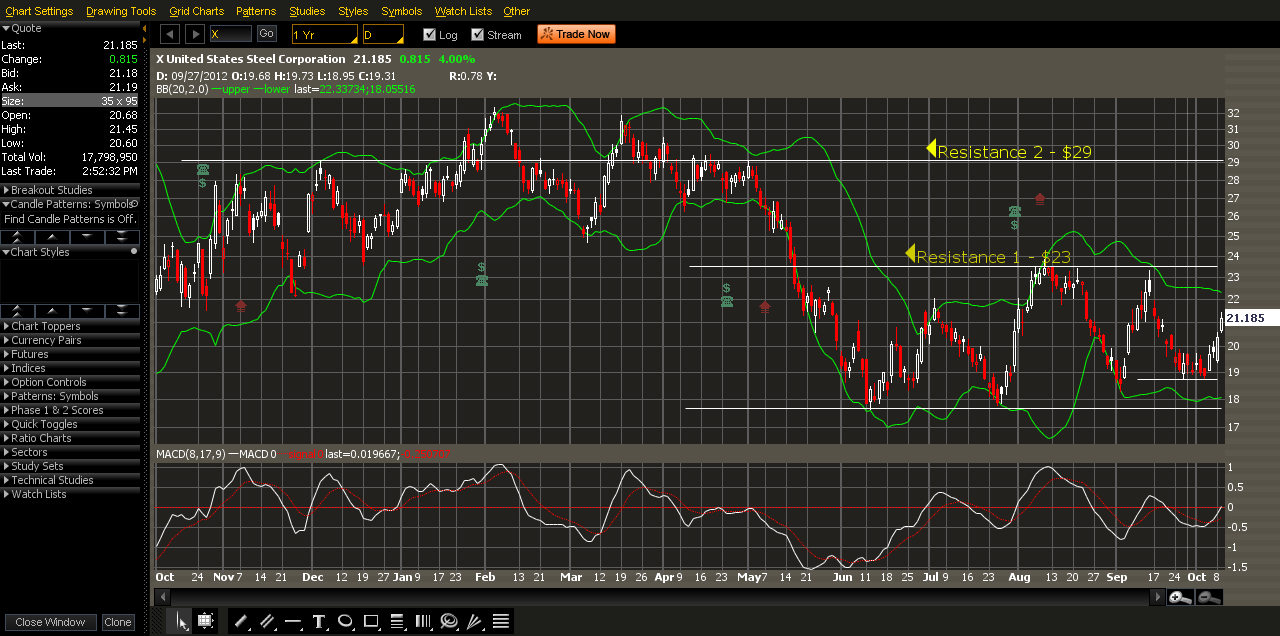This screenshot has height=636, width=1280.
Task: Choose the horizontal retracement lines tool
Action: point(397,621)
